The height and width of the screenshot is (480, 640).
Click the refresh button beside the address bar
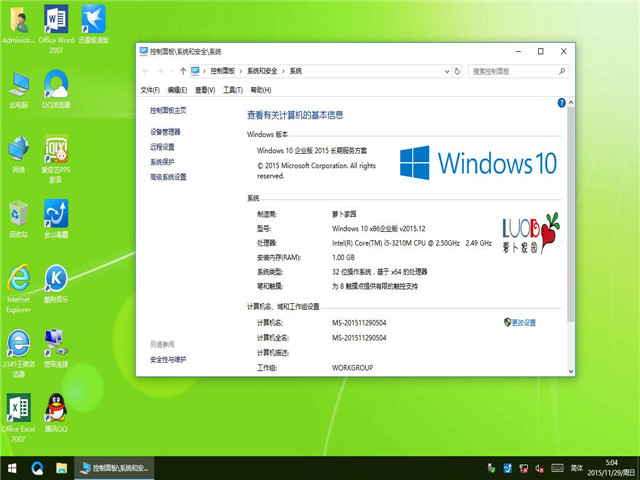pyautogui.click(x=457, y=71)
